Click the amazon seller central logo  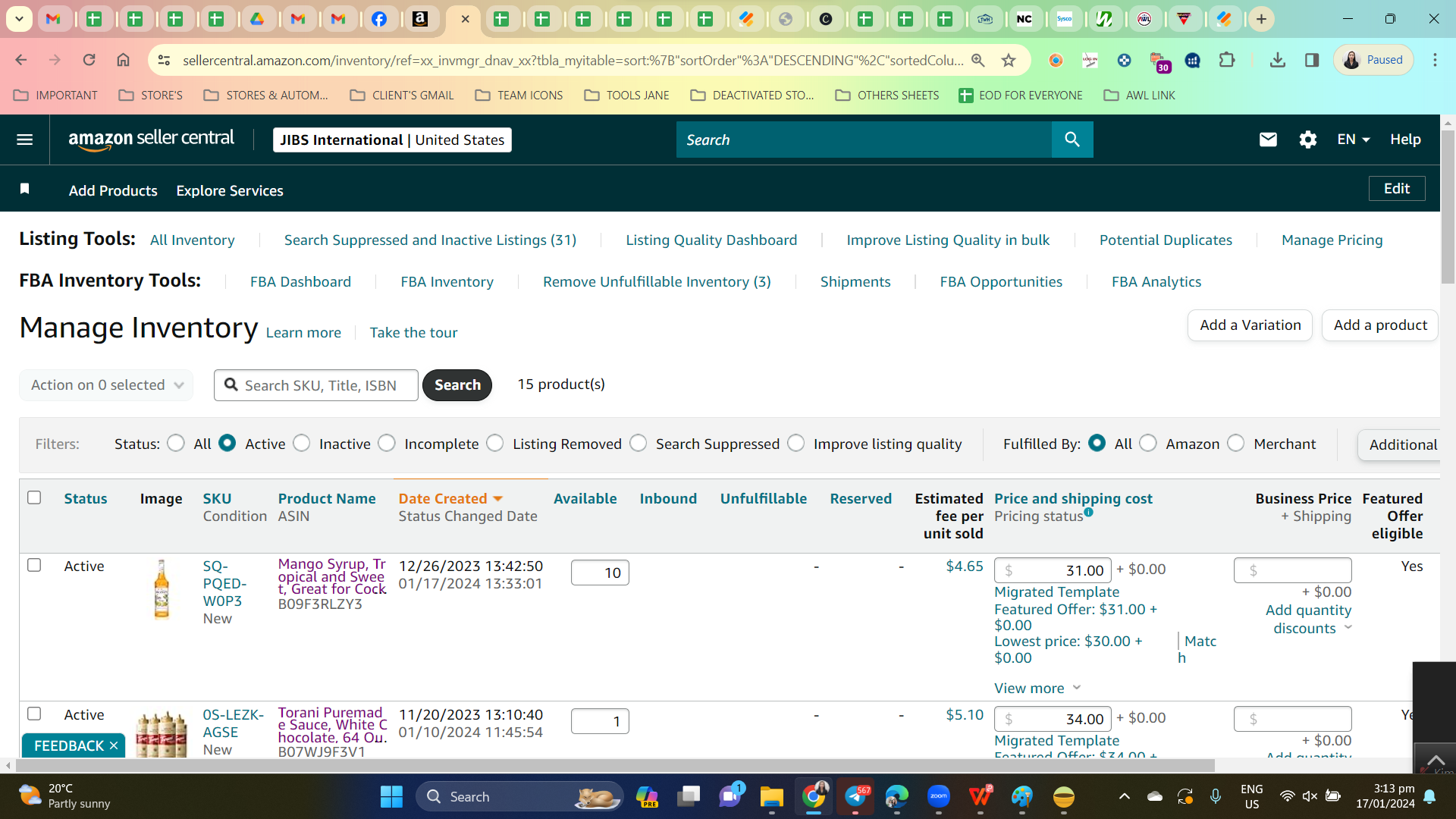[x=152, y=140]
